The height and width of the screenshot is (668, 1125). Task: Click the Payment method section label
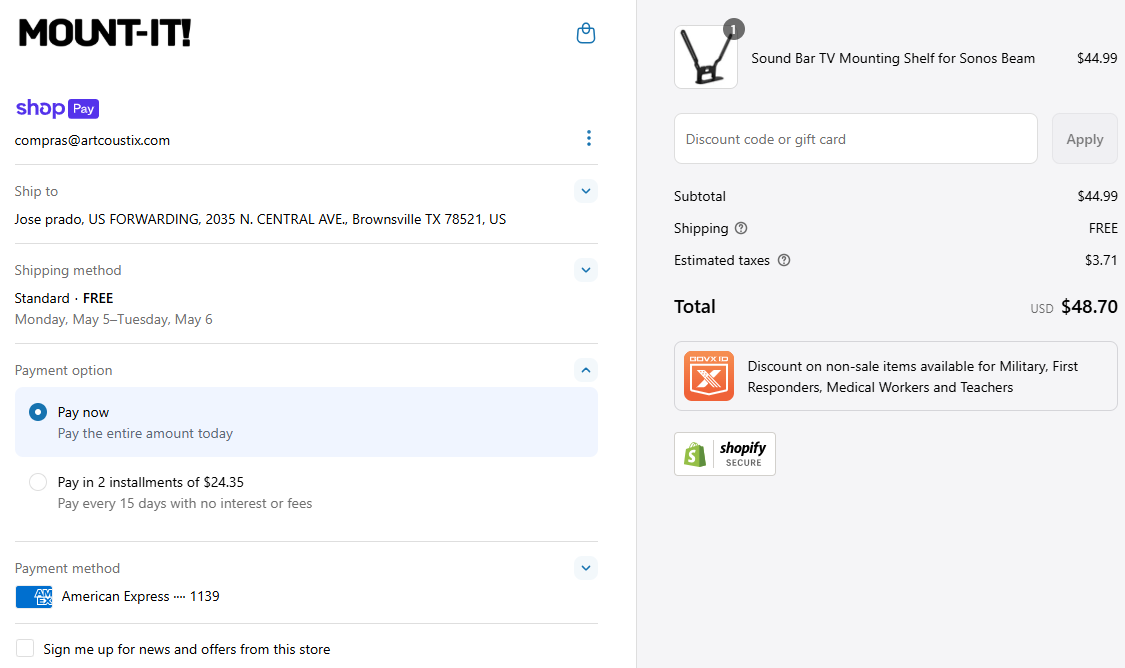click(x=67, y=568)
